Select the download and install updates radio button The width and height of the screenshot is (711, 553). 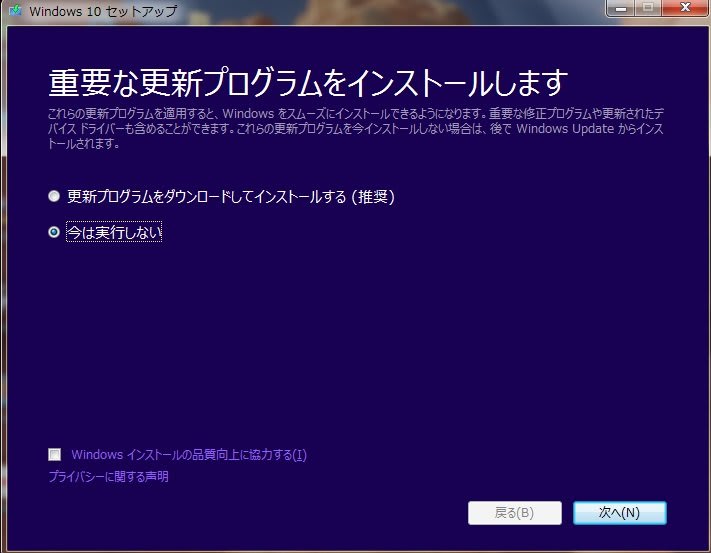point(54,197)
